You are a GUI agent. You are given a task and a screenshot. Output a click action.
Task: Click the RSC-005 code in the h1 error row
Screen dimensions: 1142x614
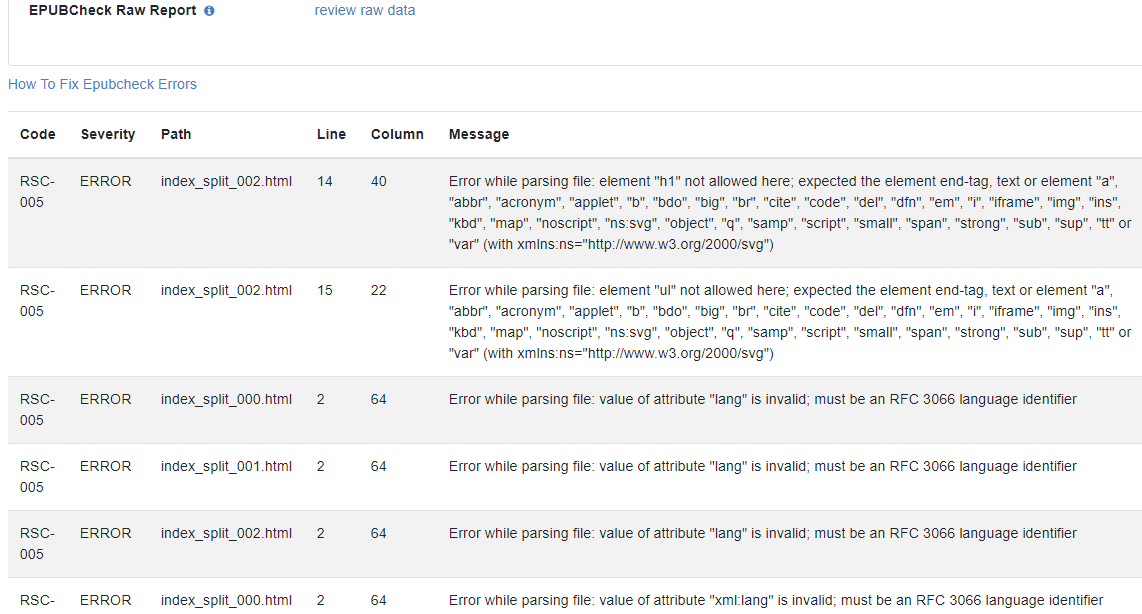click(38, 191)
